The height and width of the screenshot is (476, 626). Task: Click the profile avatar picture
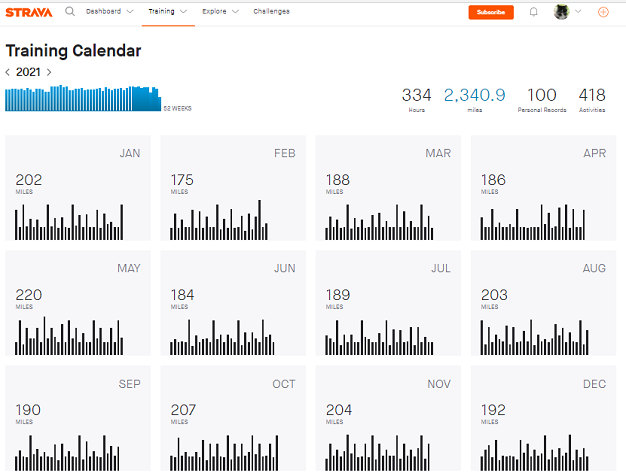(x=562, y=12)
